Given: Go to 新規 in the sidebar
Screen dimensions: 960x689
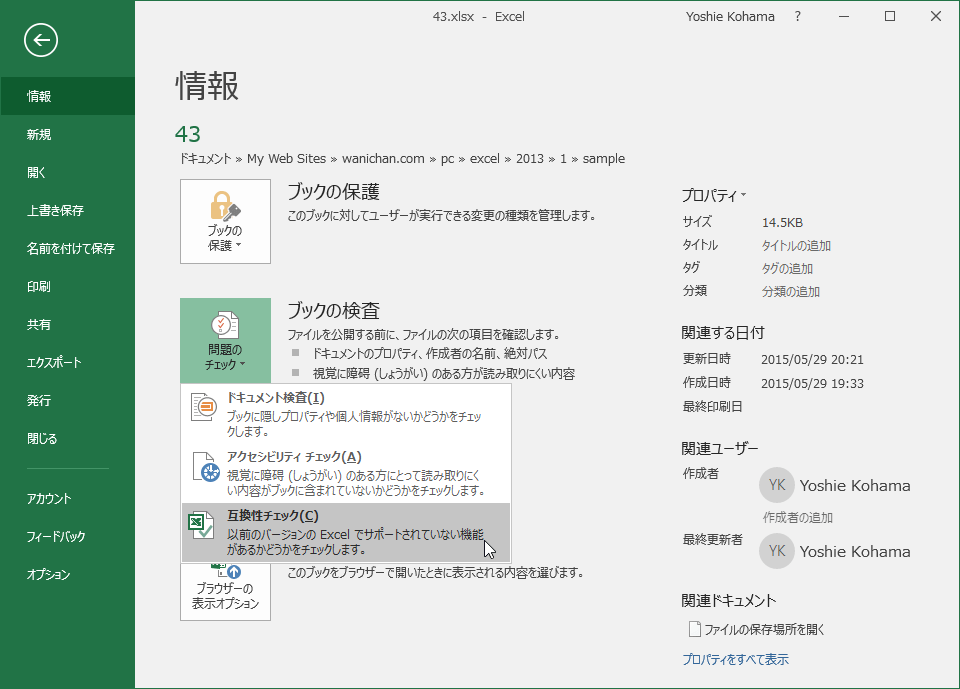Looking at the screenshot, I should tap(67, 134).
